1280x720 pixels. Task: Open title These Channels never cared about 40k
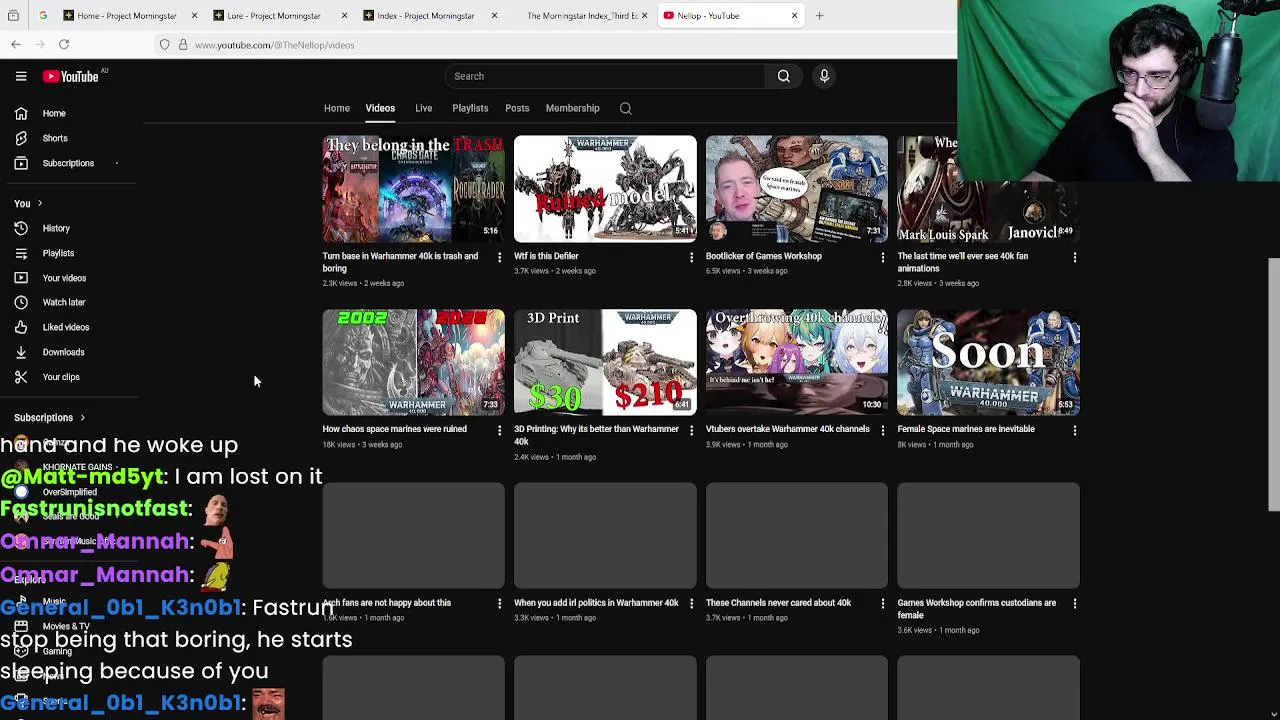click(778, 603)
